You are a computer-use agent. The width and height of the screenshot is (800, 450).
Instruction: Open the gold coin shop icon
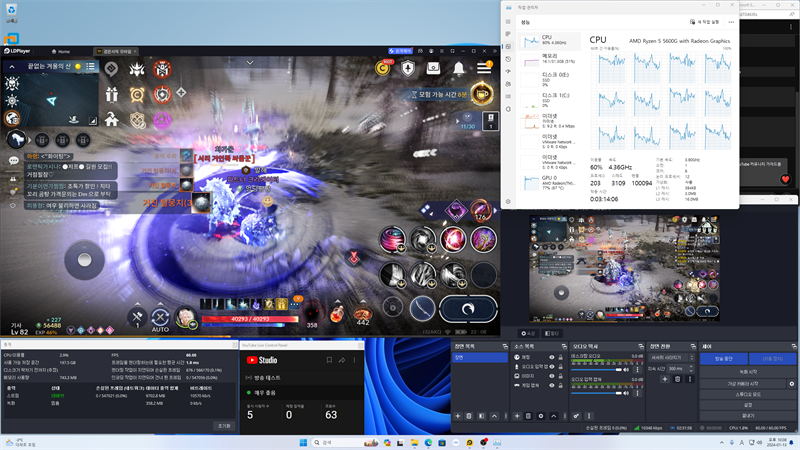pyautogui.click(x=382, y=68)
